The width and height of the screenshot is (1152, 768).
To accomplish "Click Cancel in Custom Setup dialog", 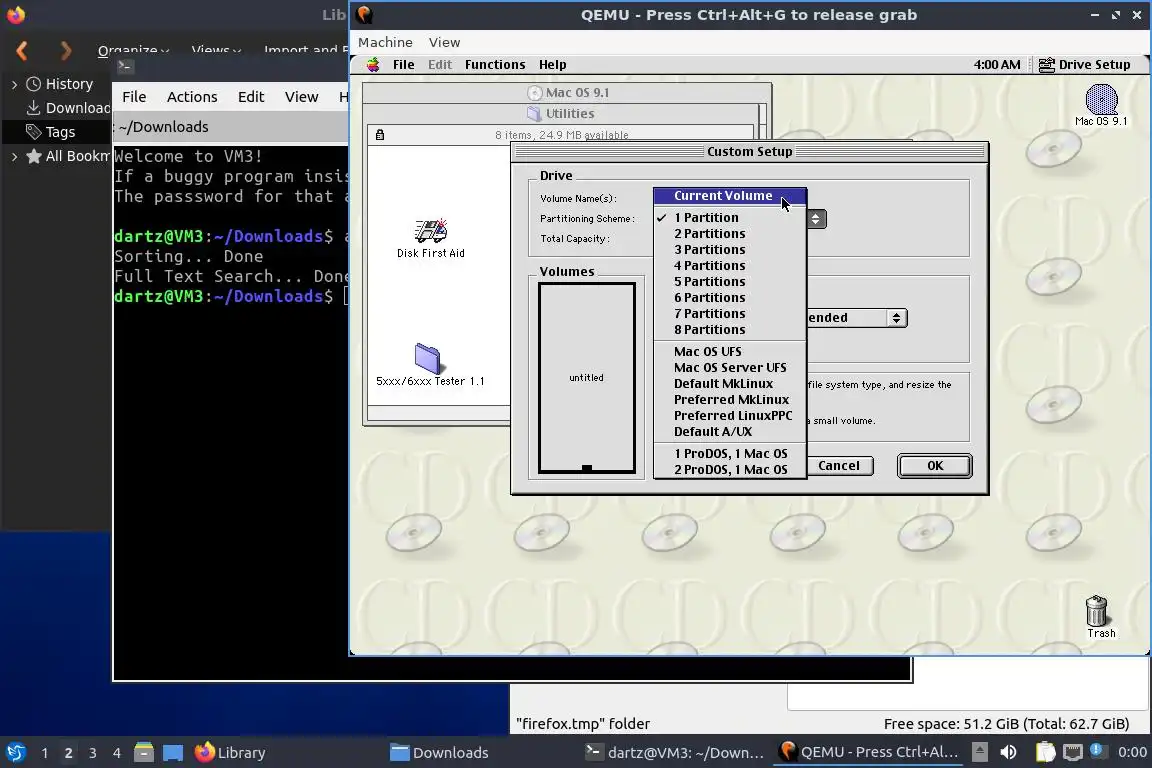I will pyautogui.click(x=839, y=466).
